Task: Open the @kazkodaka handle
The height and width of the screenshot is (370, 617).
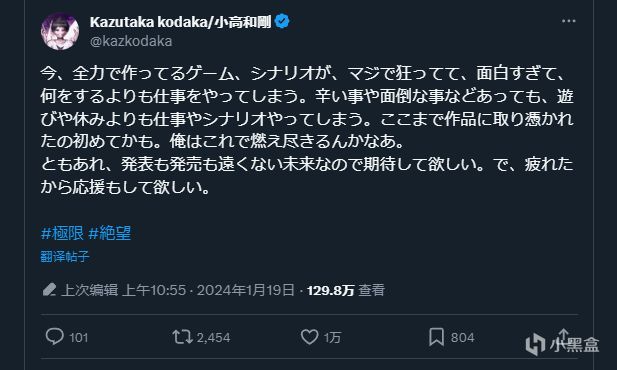Action: [131, 41]
